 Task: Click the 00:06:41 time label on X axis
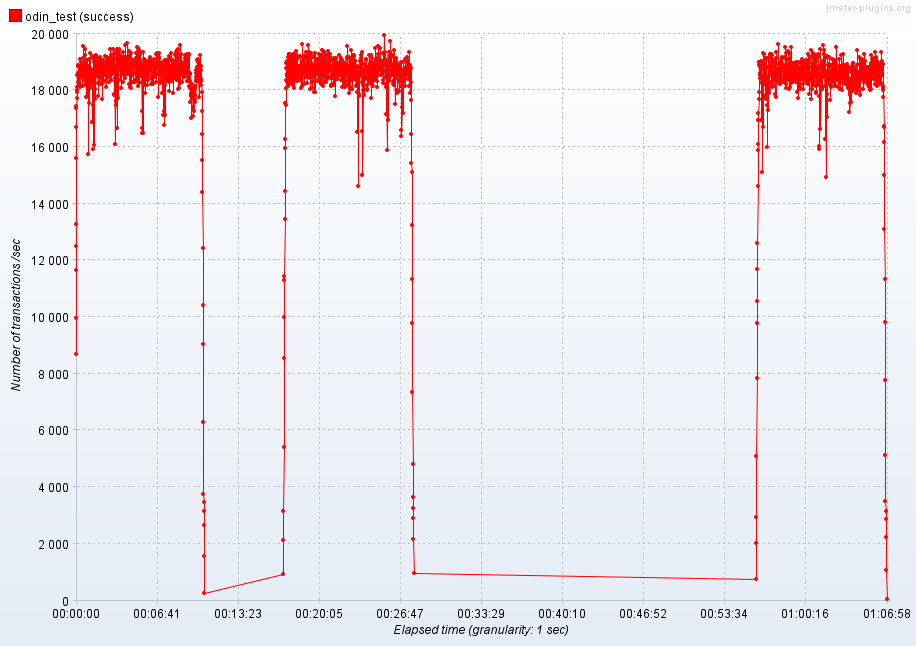pos(157,614)
